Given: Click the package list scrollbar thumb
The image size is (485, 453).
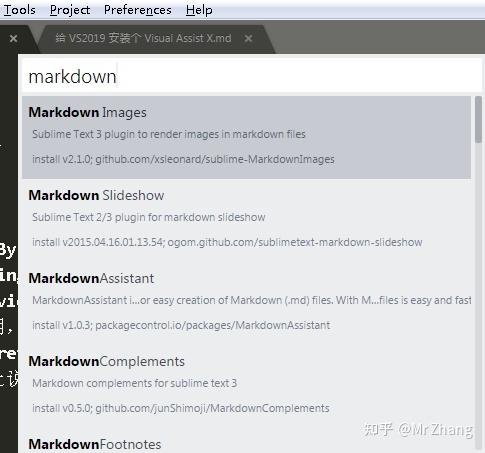Looking at the screenshot, I should (x=478, y=119).
